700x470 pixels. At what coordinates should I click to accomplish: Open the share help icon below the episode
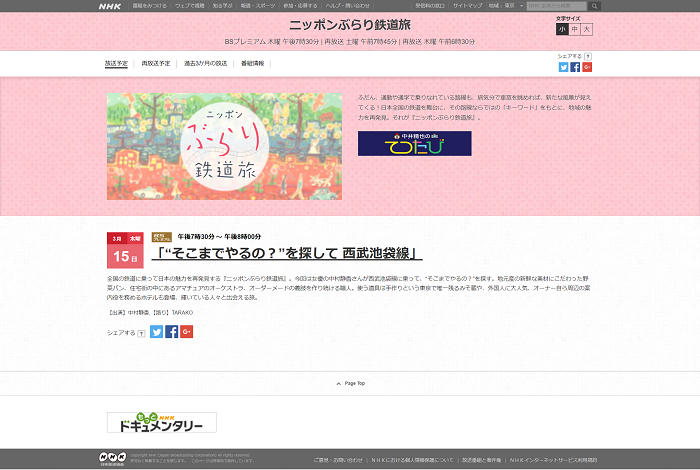[x=142, y=333]
